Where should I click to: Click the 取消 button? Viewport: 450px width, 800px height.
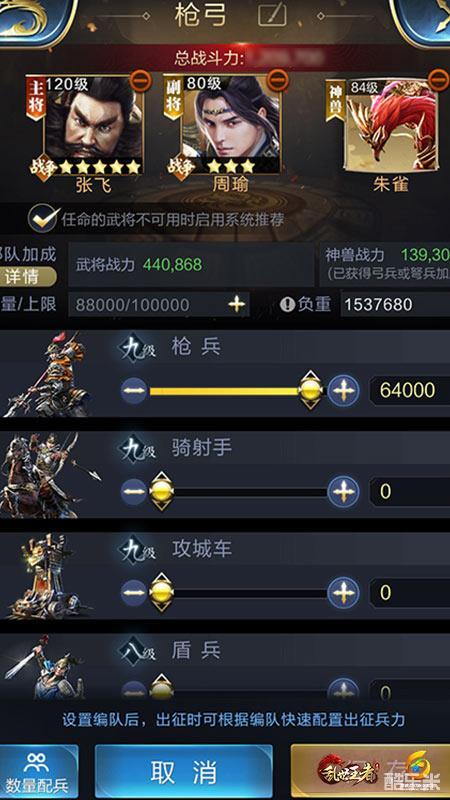184,772
